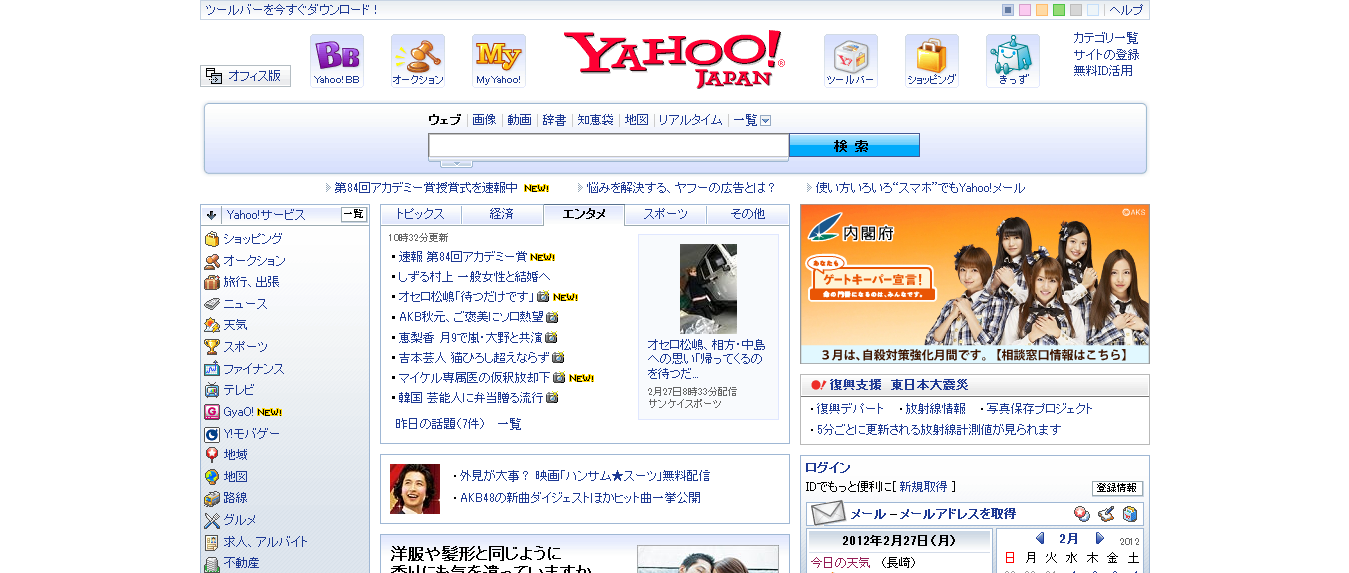Open the 一覧 search category dropdown
Viewport: 1349px width, 573px height.
click(x=752, y=120)
